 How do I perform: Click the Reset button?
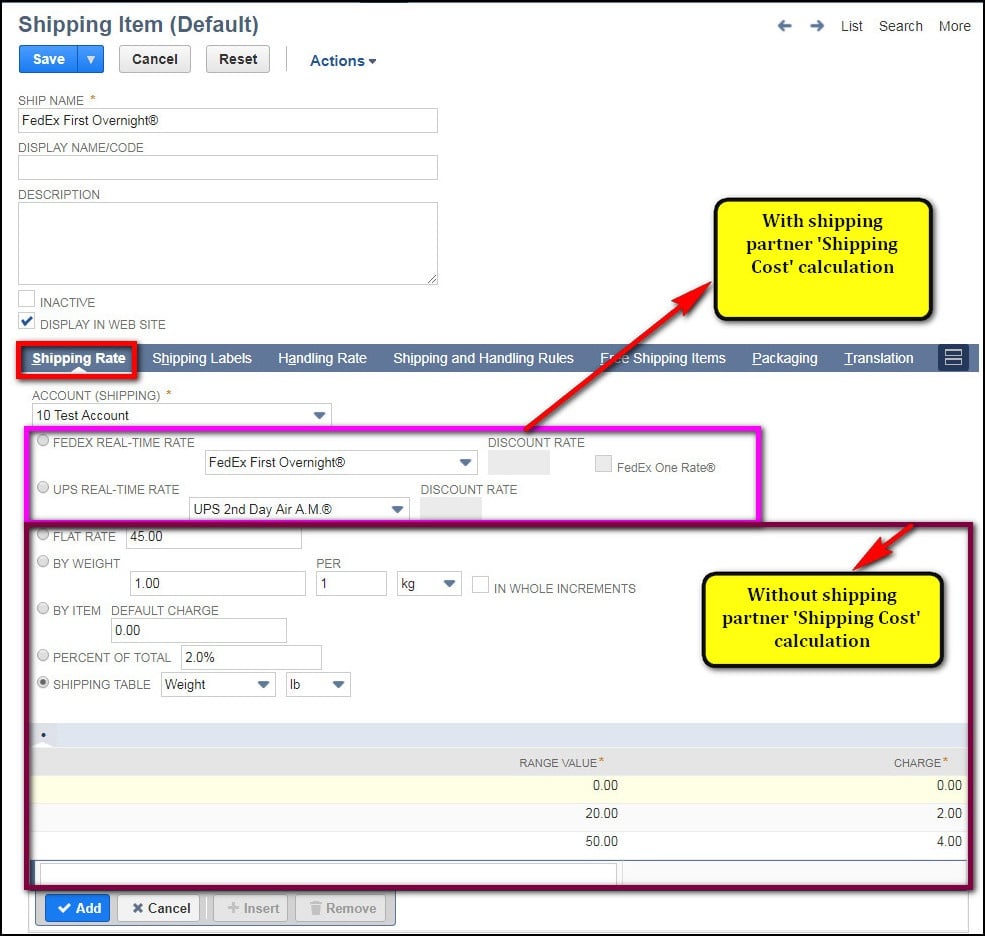click(x=238, y=59)
